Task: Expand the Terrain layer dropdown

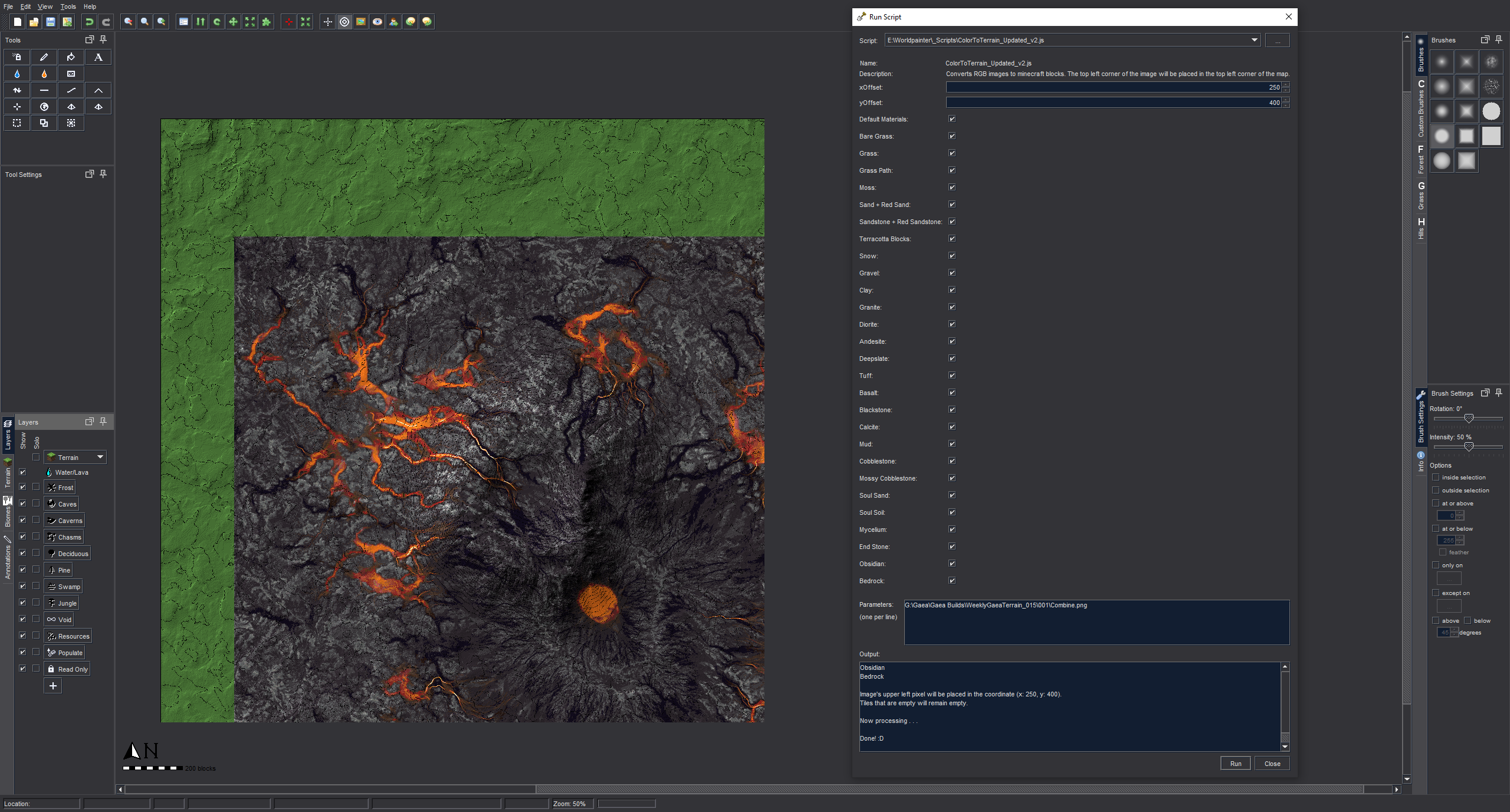Action: click(x=100, y=457)
